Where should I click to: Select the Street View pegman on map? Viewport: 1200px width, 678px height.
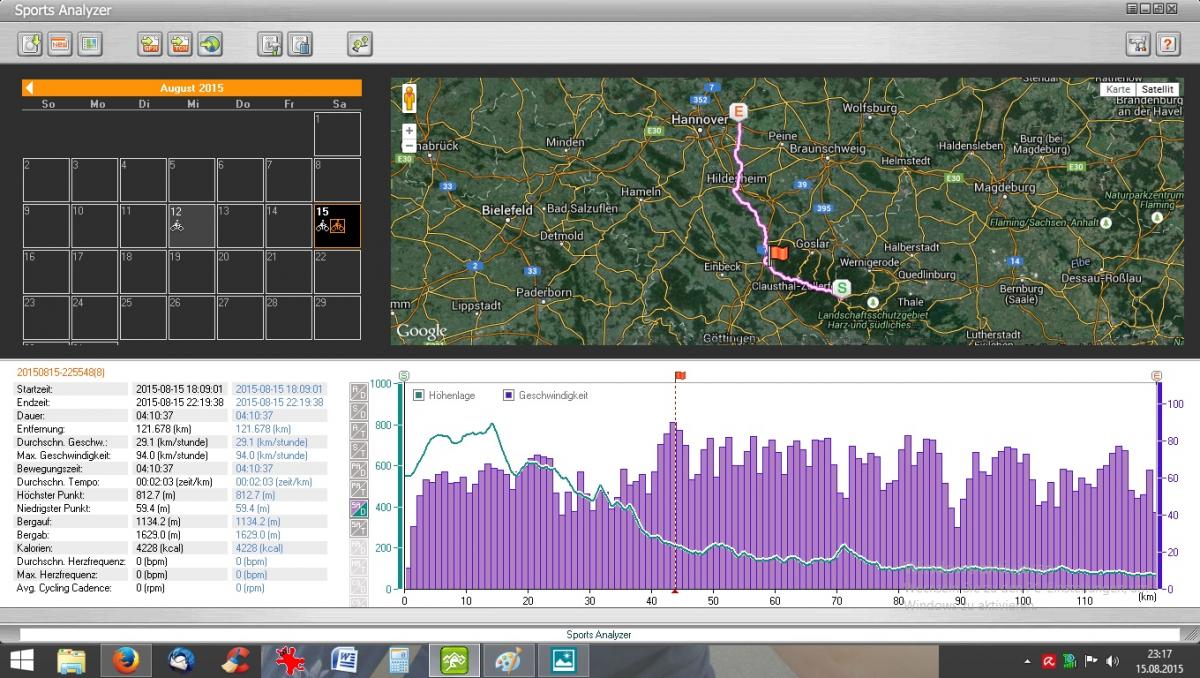[x=409, y=99]
